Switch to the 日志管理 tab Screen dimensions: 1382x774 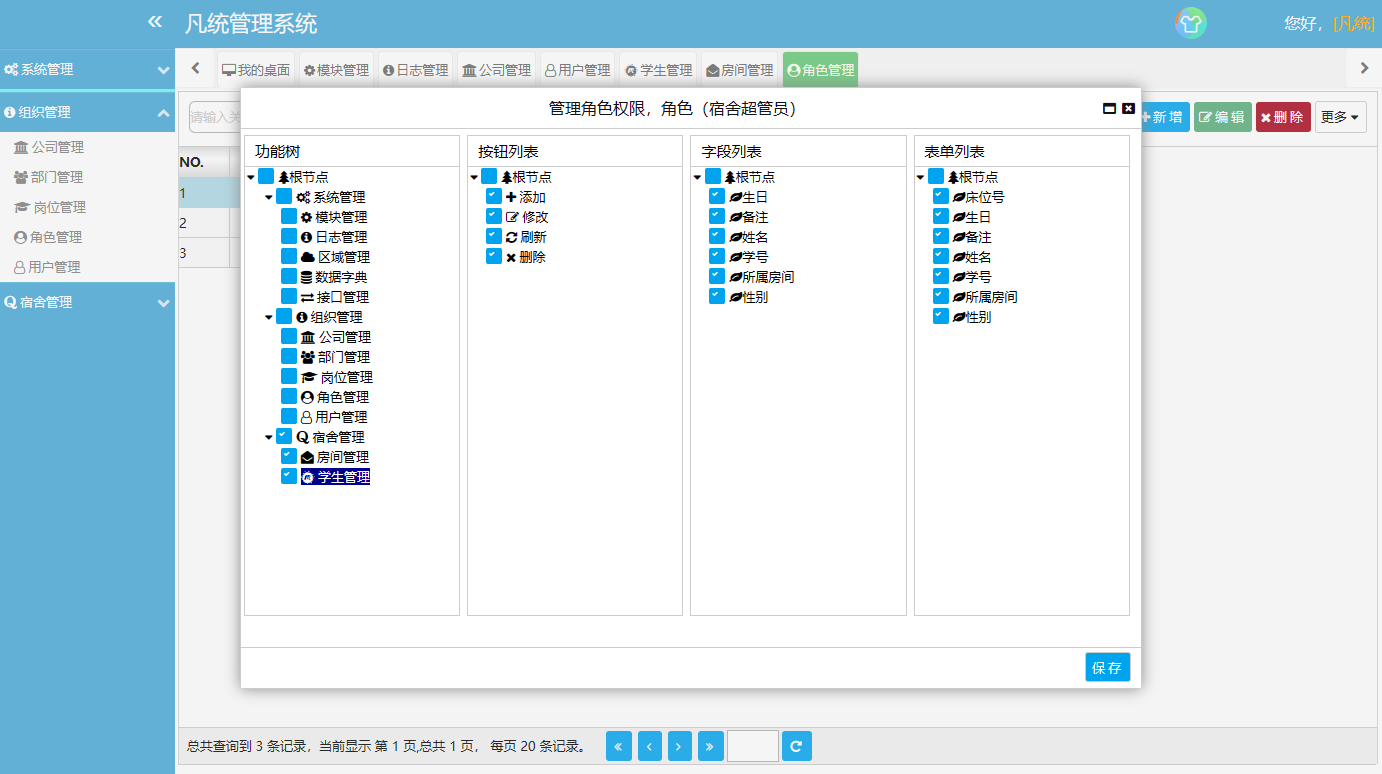(x=416, y=70)
